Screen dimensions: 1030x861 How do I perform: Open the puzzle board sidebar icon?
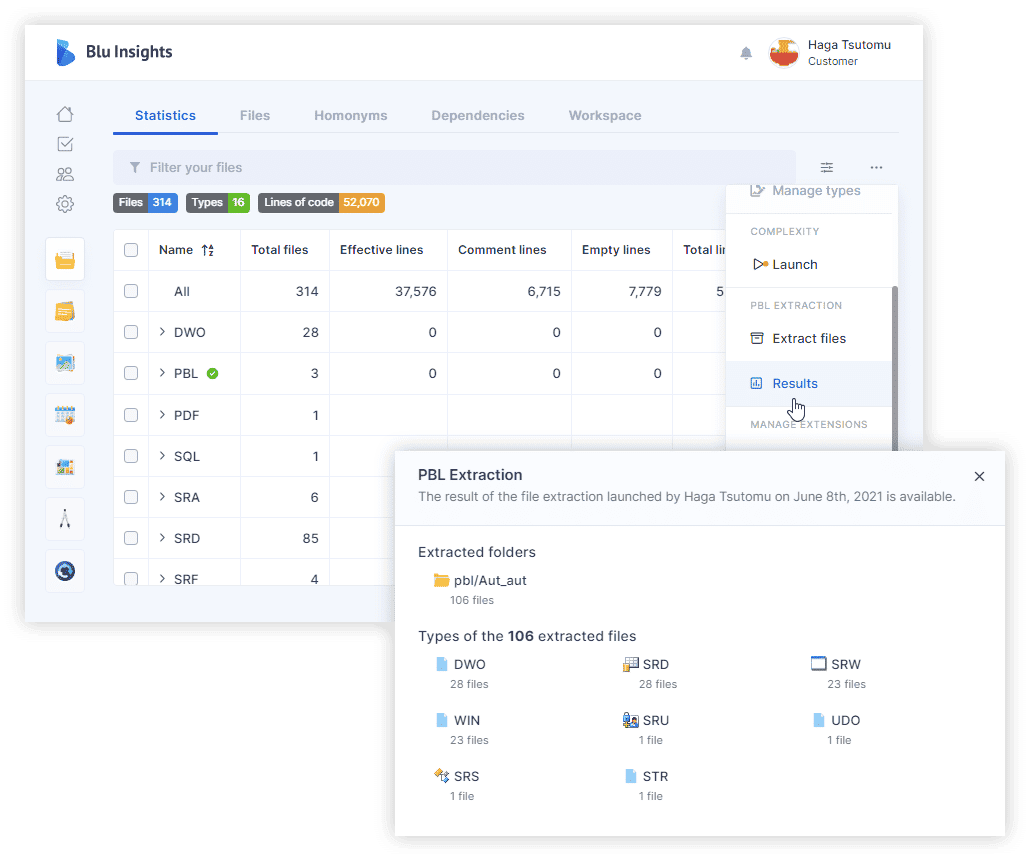click(x=65, y=467)
